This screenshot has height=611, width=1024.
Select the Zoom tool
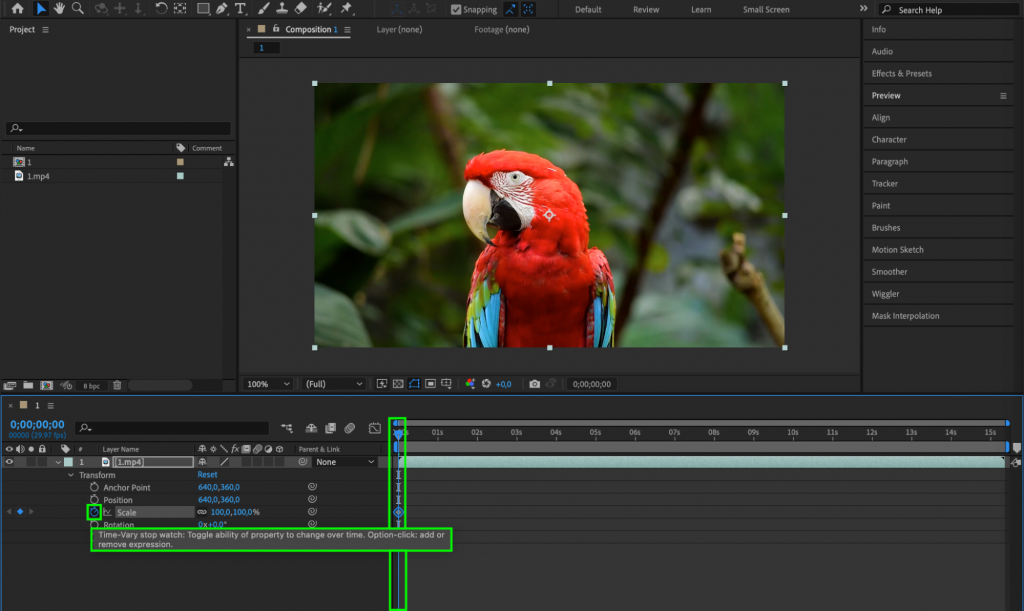tap(76, 10)
